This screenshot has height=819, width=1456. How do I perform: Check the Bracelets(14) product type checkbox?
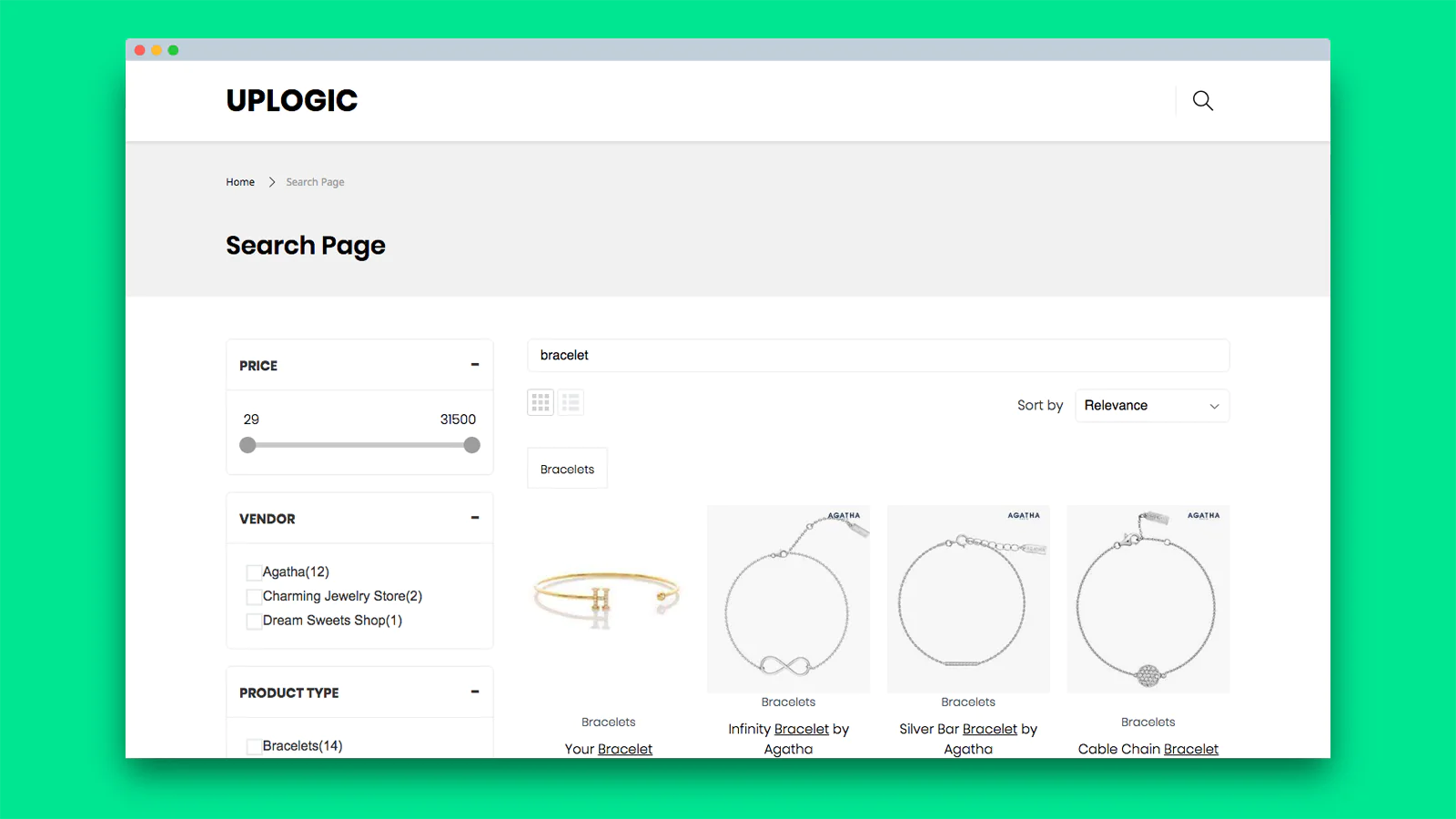pos(254,746)
